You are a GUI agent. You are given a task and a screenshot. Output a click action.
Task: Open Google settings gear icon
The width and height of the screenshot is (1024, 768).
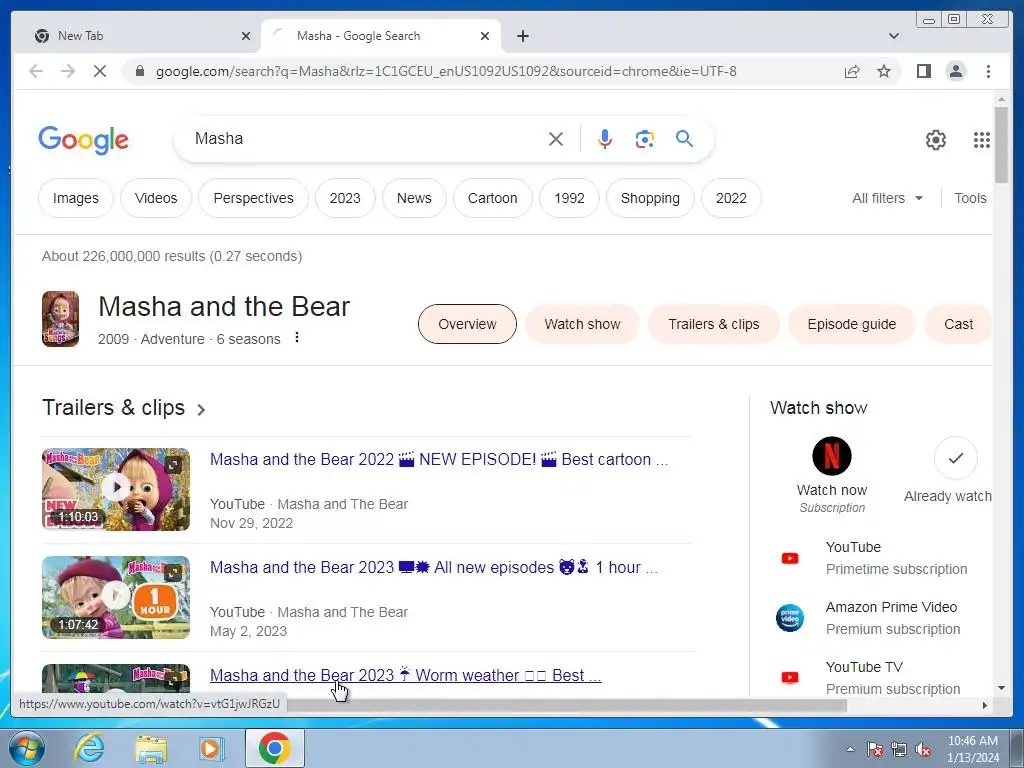[935, 140]
